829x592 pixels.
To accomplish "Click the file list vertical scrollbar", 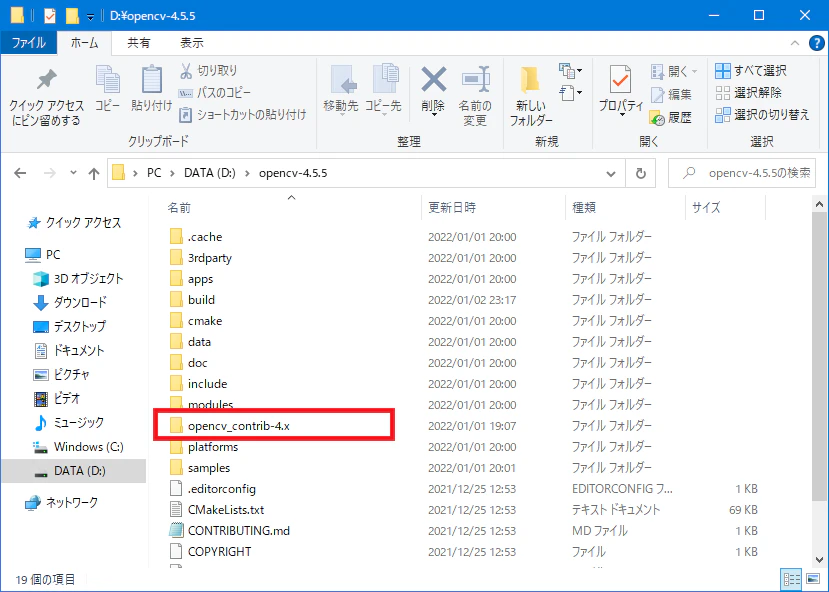I will click(x=819, y=357).
